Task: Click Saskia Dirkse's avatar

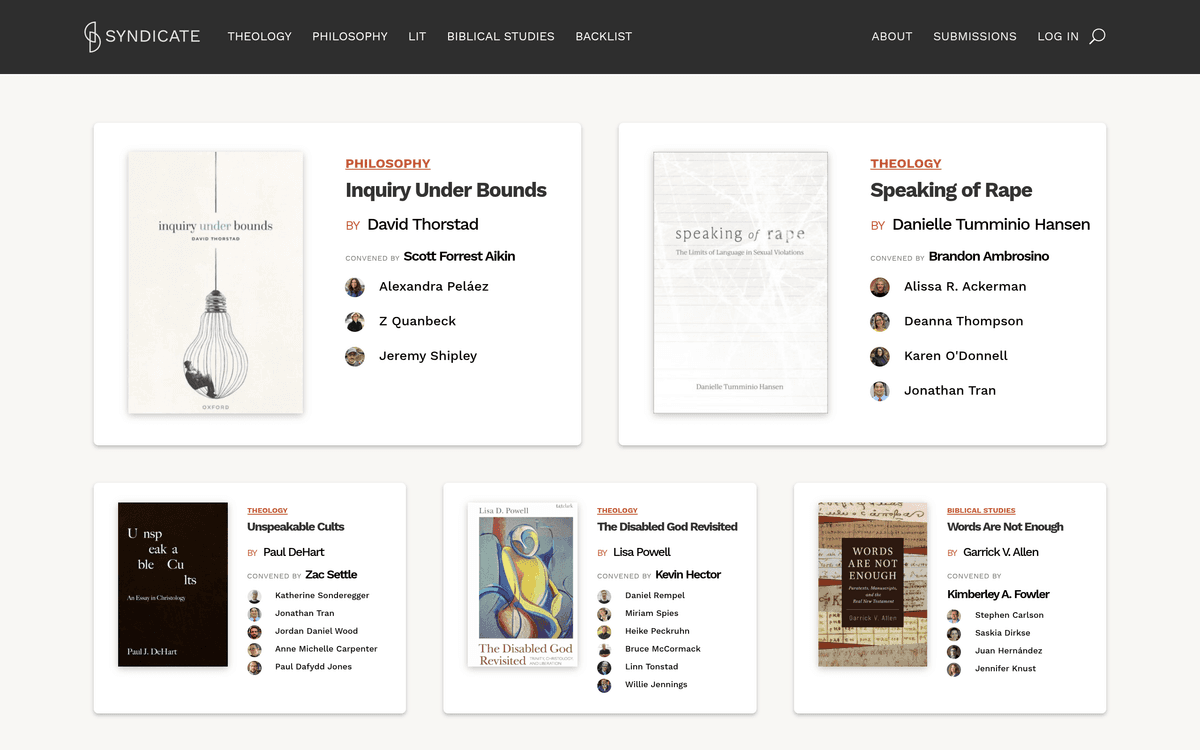Action: click(x=955, y=634)
